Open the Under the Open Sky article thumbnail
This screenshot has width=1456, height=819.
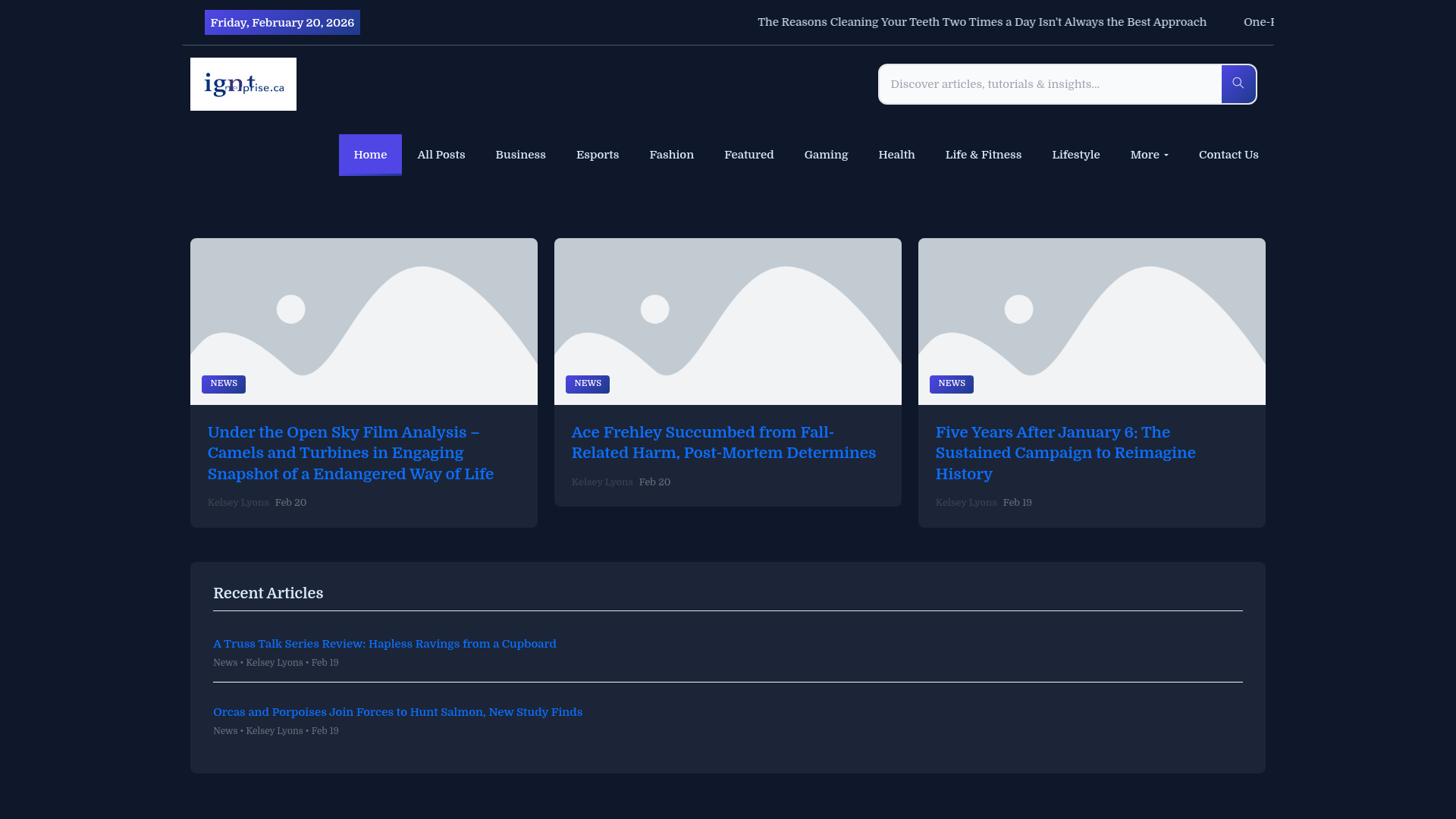pos(364,322)
